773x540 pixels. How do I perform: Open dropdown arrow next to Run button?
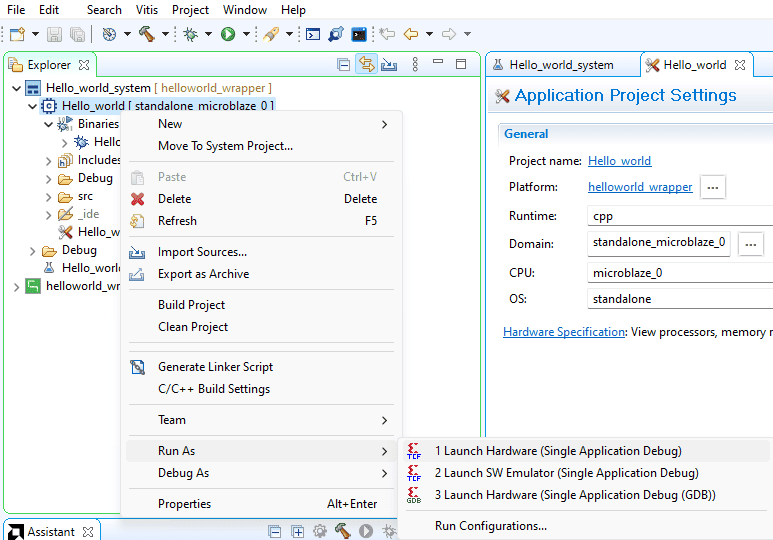click(x=245, y=34)
